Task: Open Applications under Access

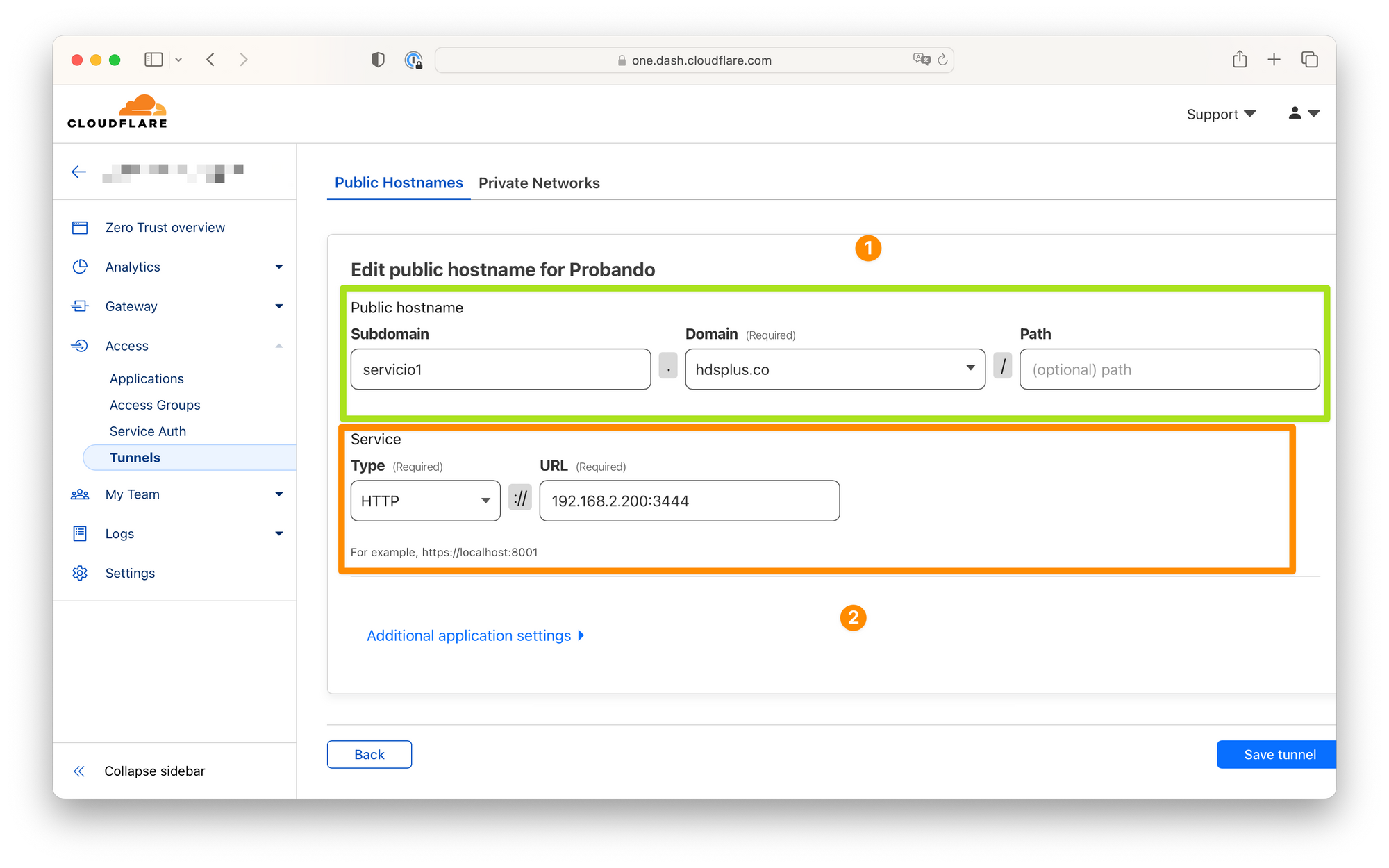Action: pyautogui.click(x=147, y=378)
